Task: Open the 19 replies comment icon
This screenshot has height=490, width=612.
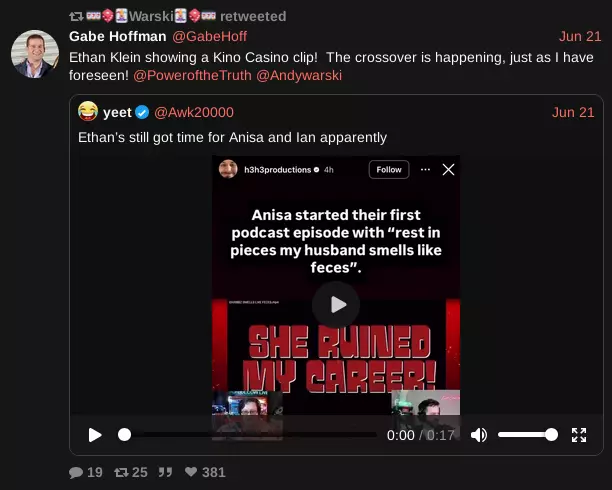Action: coord(76,472)
